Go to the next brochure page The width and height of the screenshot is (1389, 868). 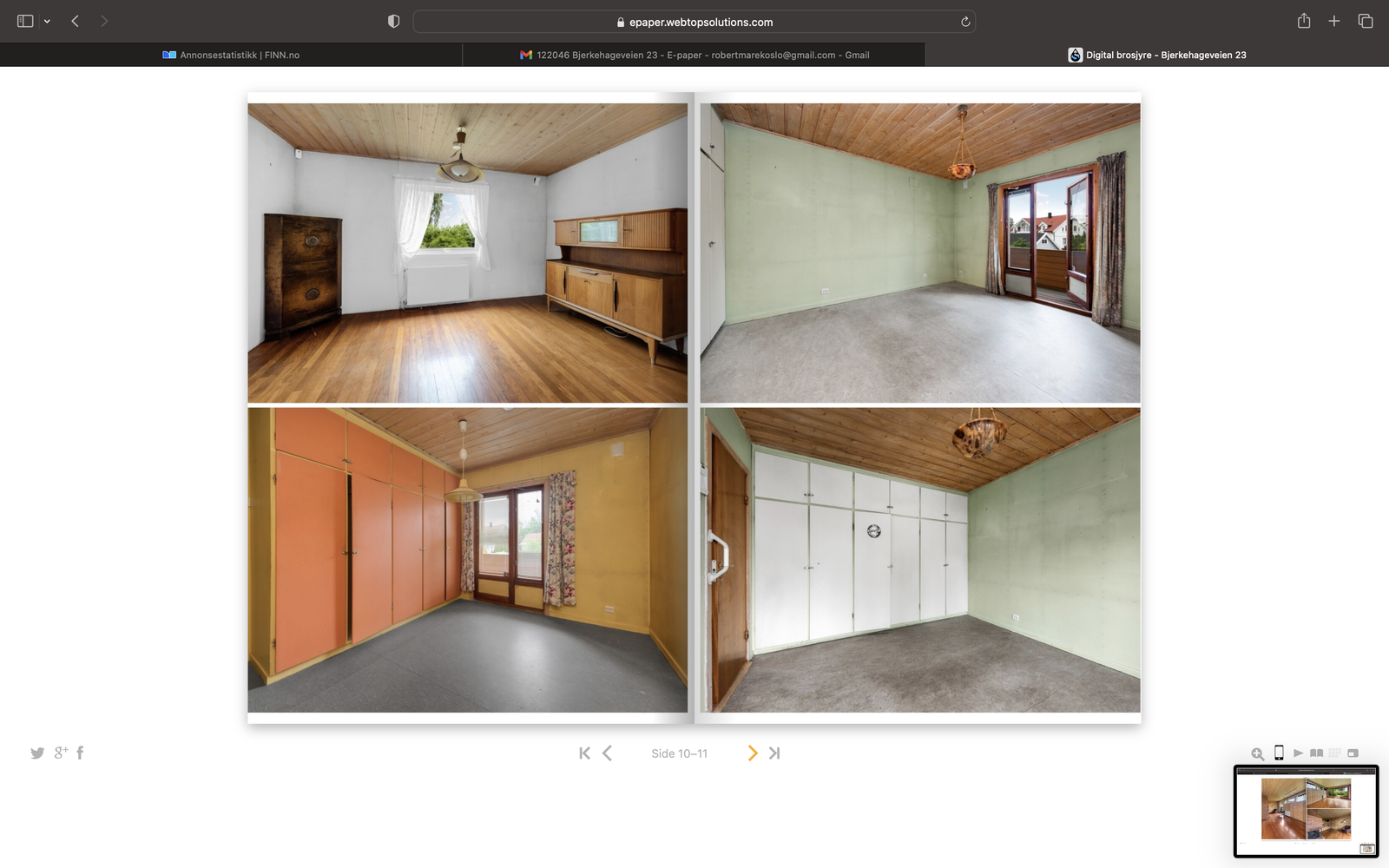click(x=753, y=753)
